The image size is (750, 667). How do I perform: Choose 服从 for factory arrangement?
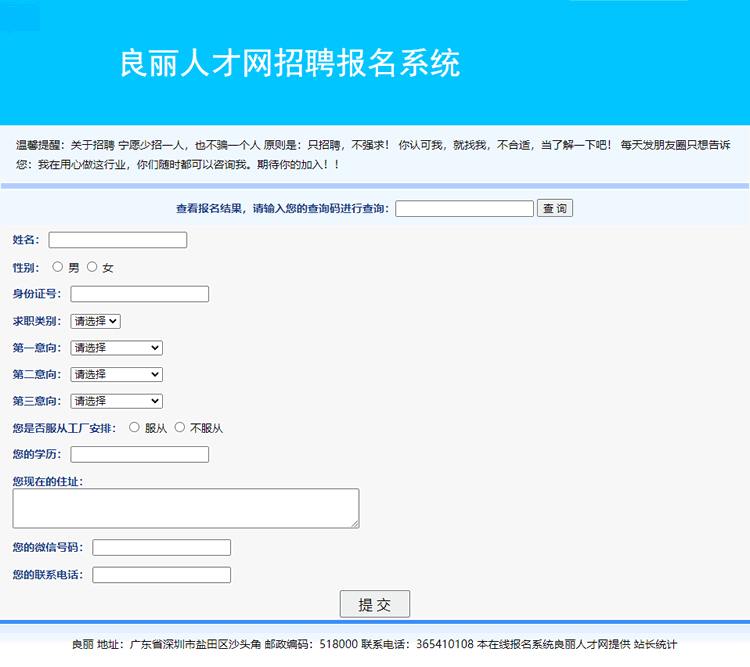pos(135,427)
